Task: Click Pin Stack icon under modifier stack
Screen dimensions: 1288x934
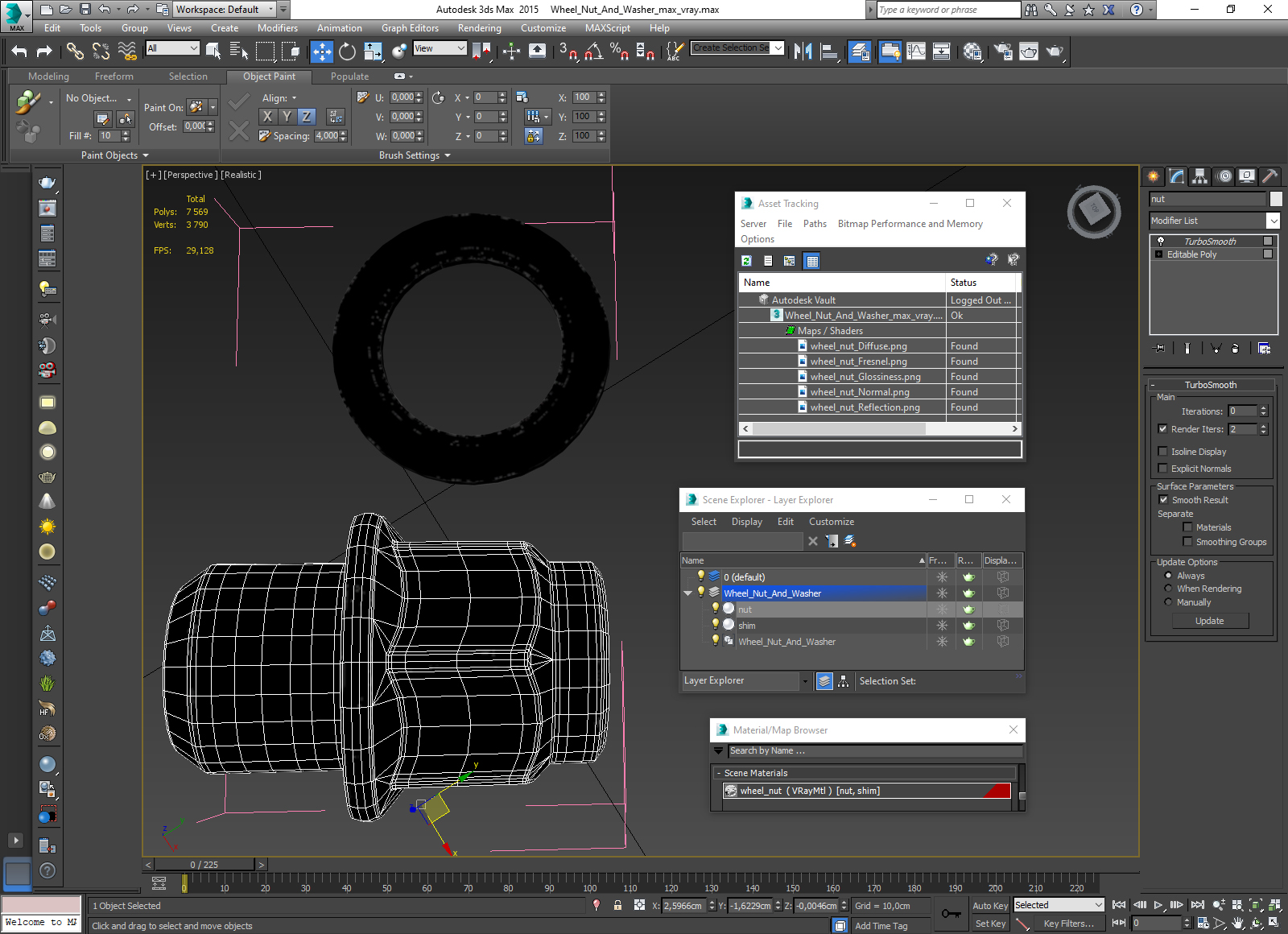Action: (x=1158, y=349)
